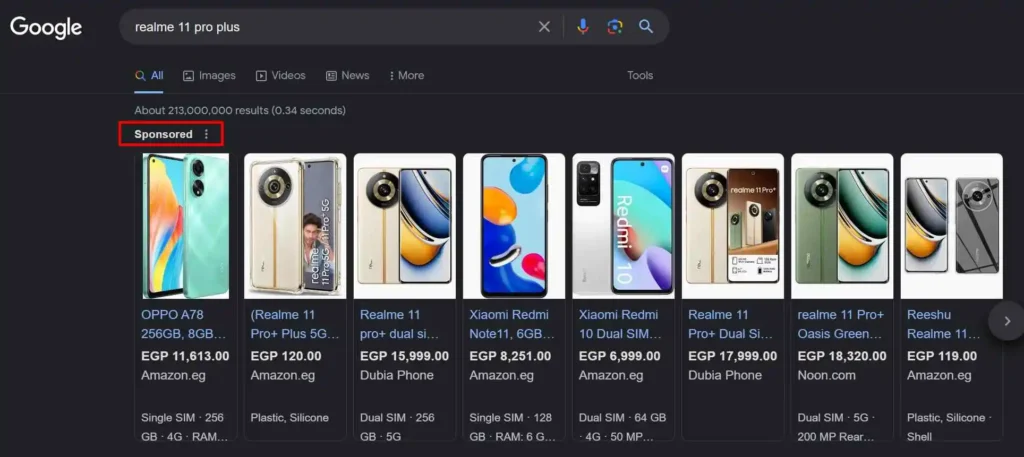Select the All tab
This screenshot has width=1024, height=457.
tap(149, 76)
